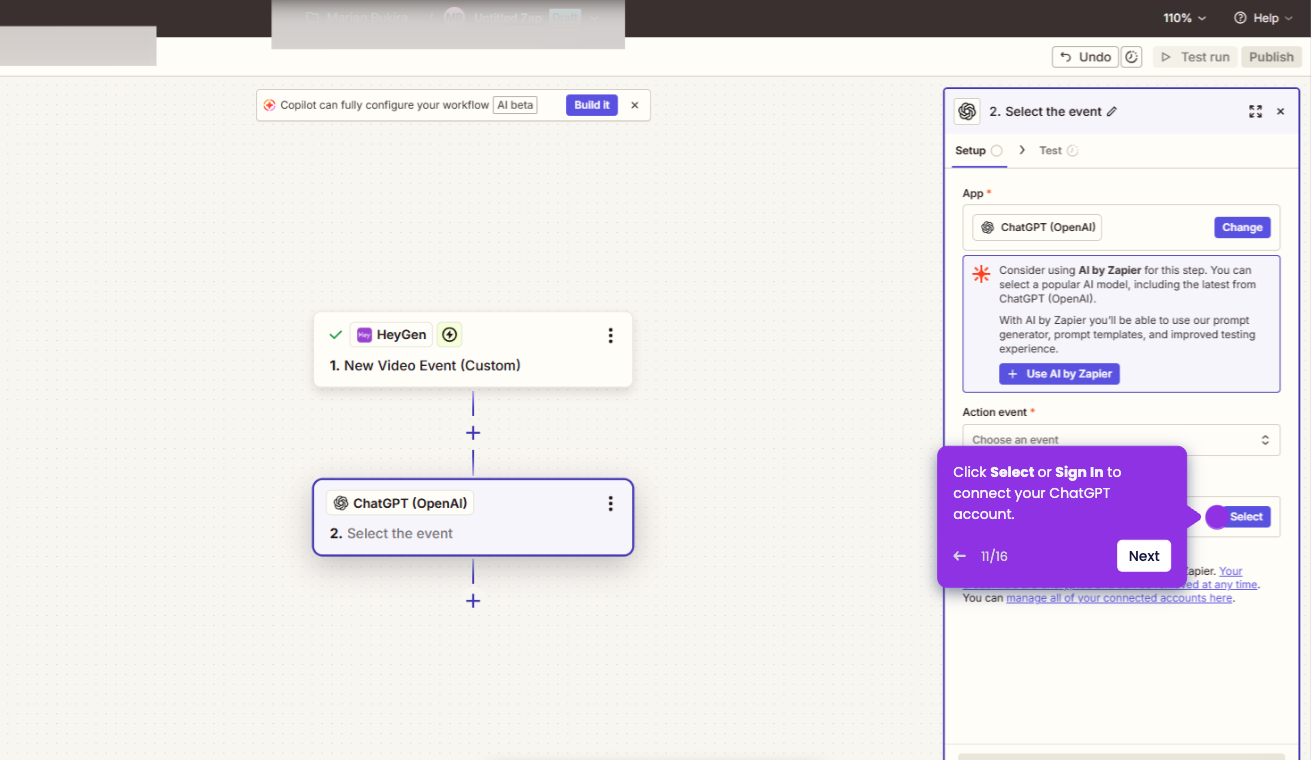Click the '2. Select the event' text in the ChatGPT step
This screenshot has width=1311, height=760.
coord(391,534)
